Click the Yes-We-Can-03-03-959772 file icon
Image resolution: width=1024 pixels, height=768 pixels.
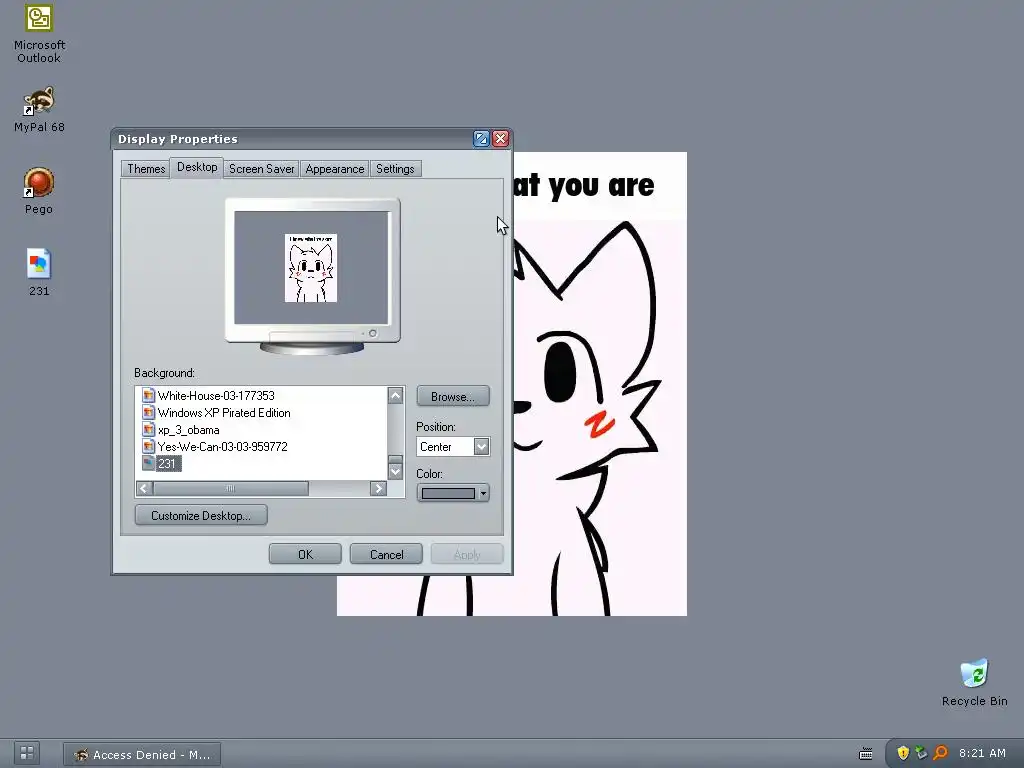(x=148, y=447)
